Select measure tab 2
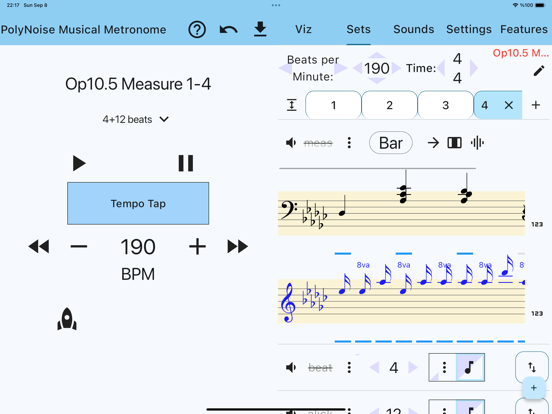 (389, 105)
